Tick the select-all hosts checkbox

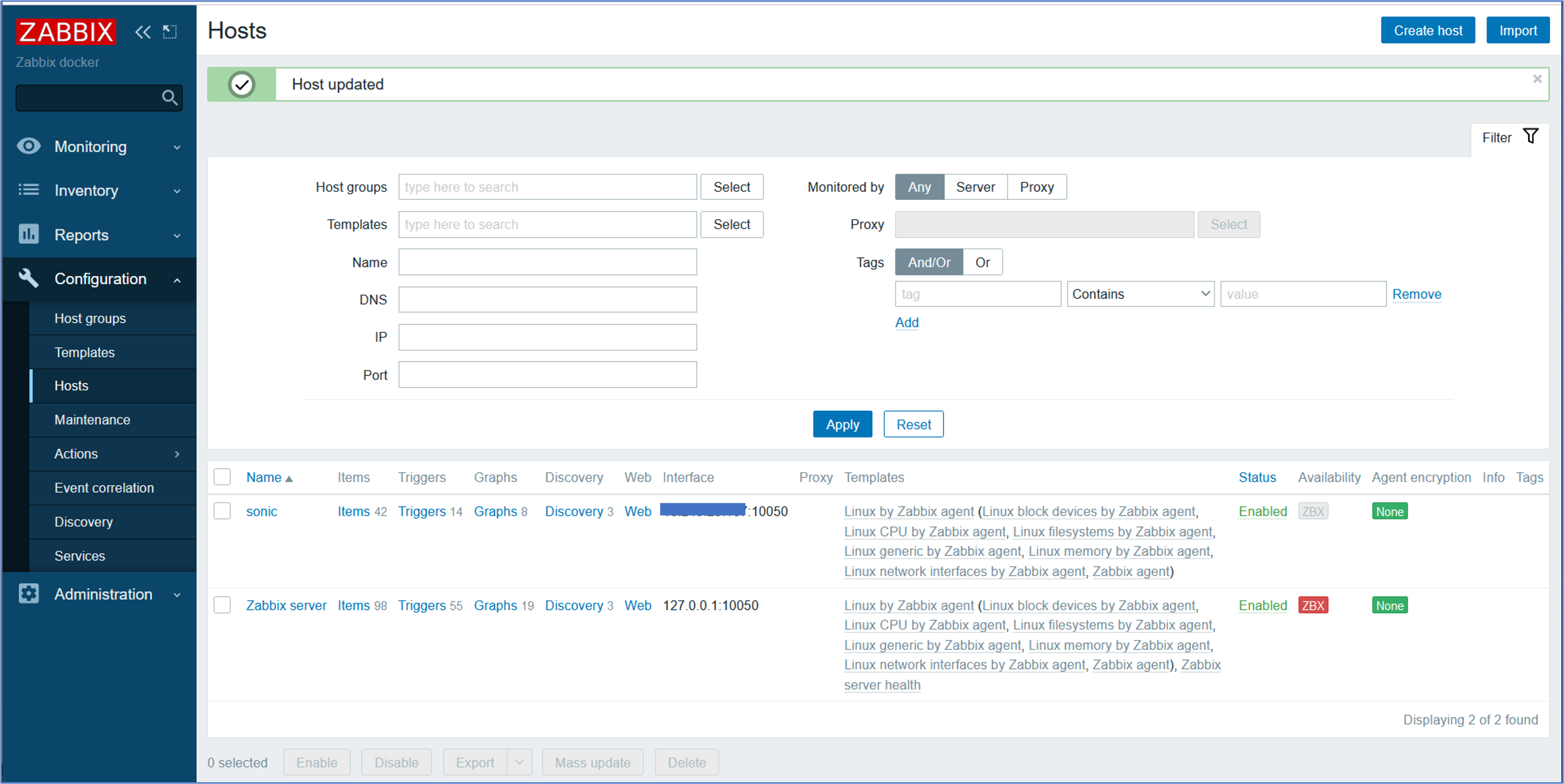[x=222, y=477]
